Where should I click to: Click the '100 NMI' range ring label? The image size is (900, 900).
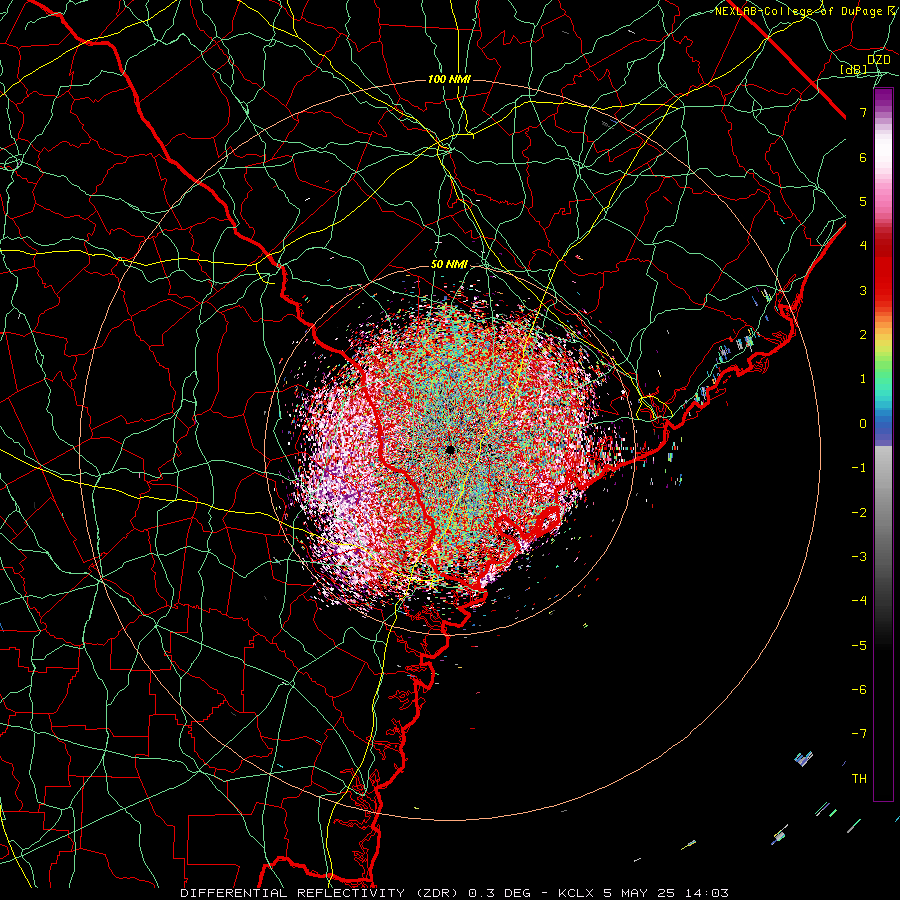tap(449, 79)
